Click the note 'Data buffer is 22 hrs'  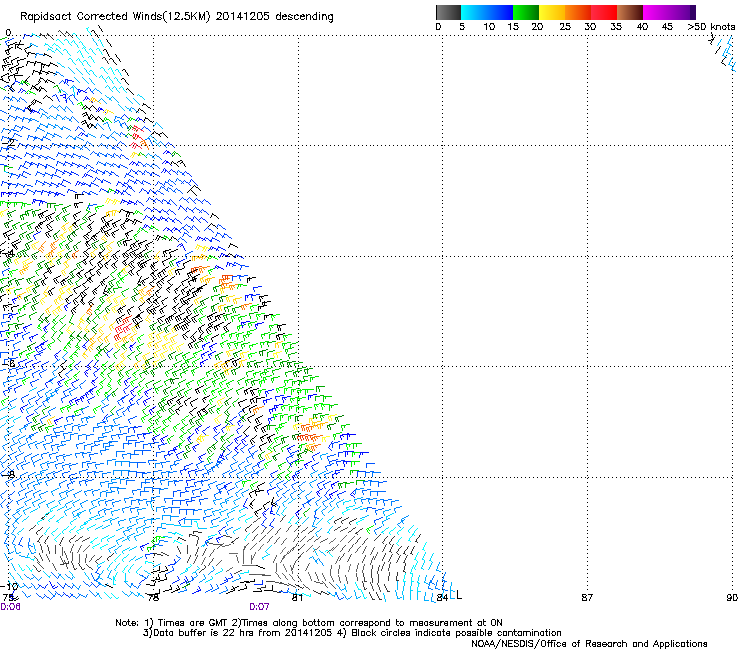pos(204,633)
